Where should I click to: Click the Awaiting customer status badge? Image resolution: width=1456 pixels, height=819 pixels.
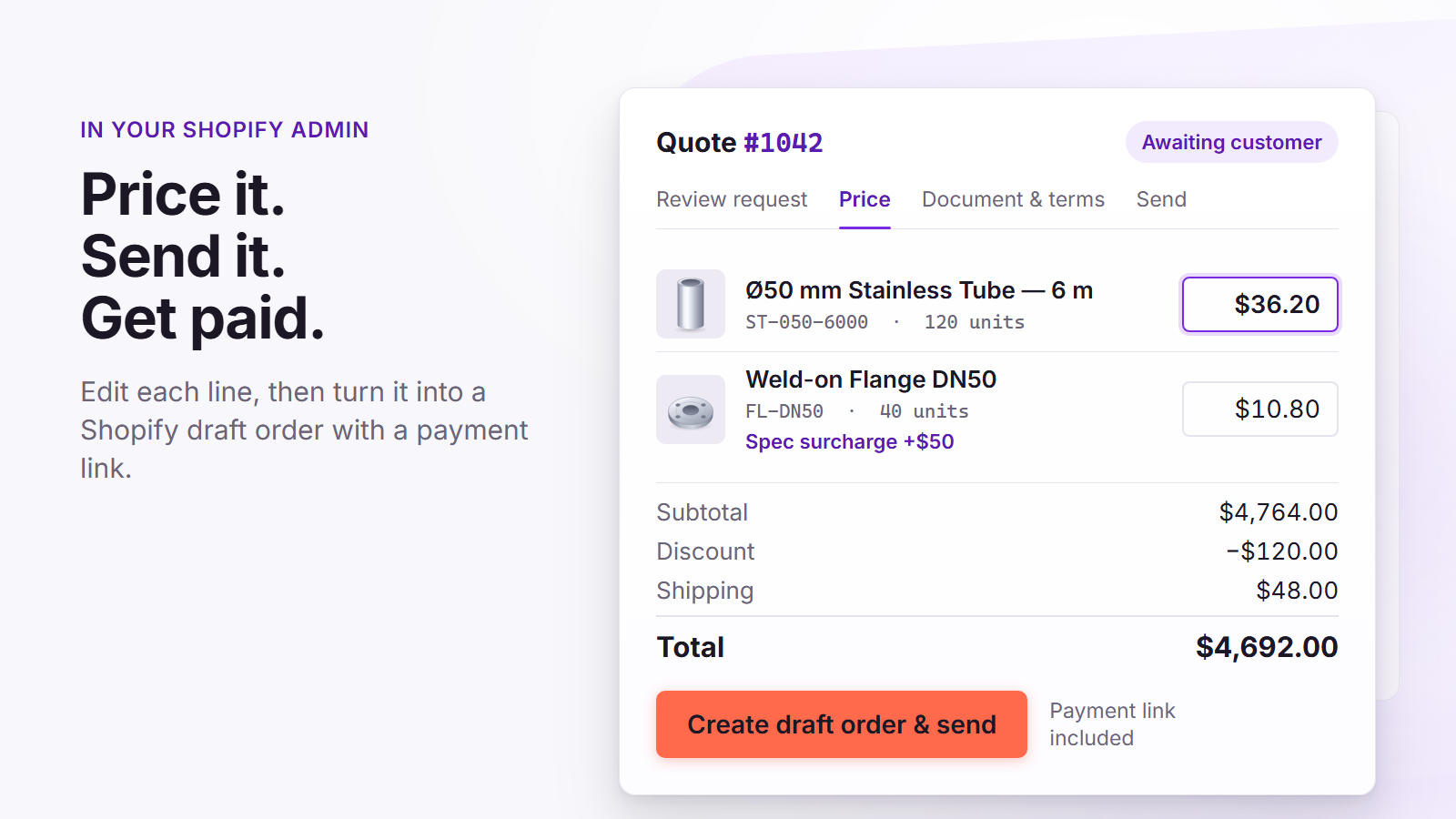pyautogui.click(x=1231, y=142)
